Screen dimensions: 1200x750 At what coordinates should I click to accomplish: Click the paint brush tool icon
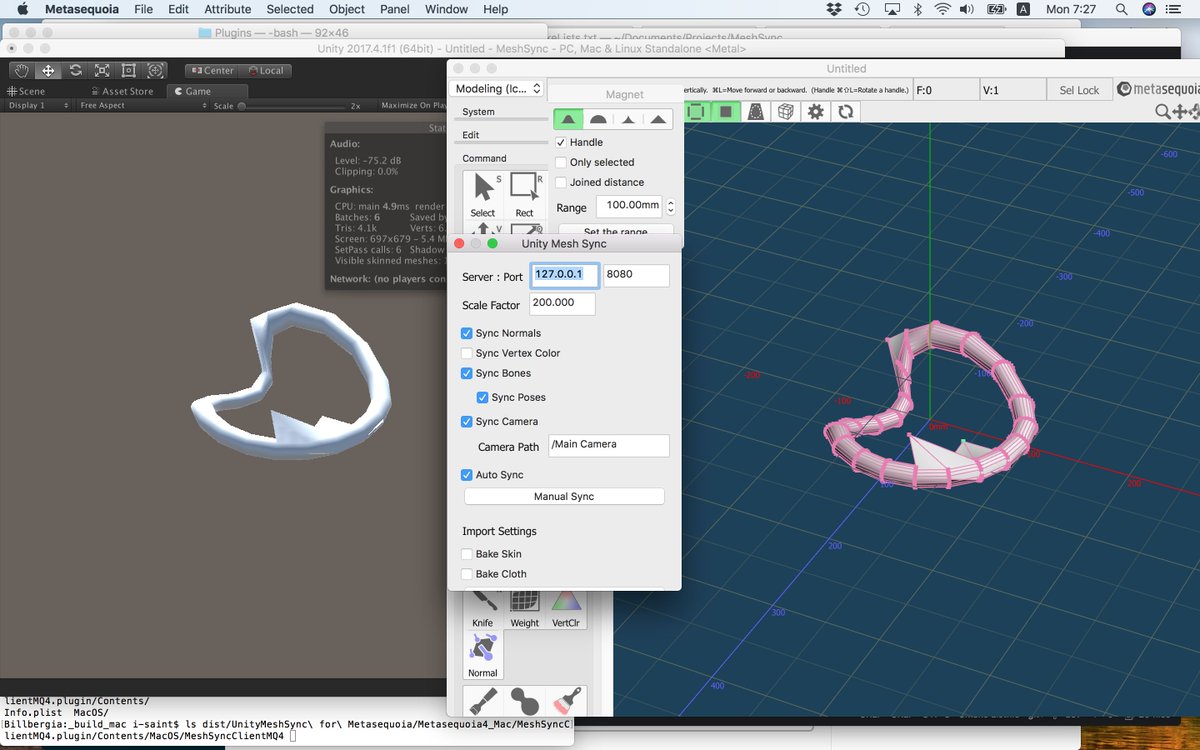[566, 700]
